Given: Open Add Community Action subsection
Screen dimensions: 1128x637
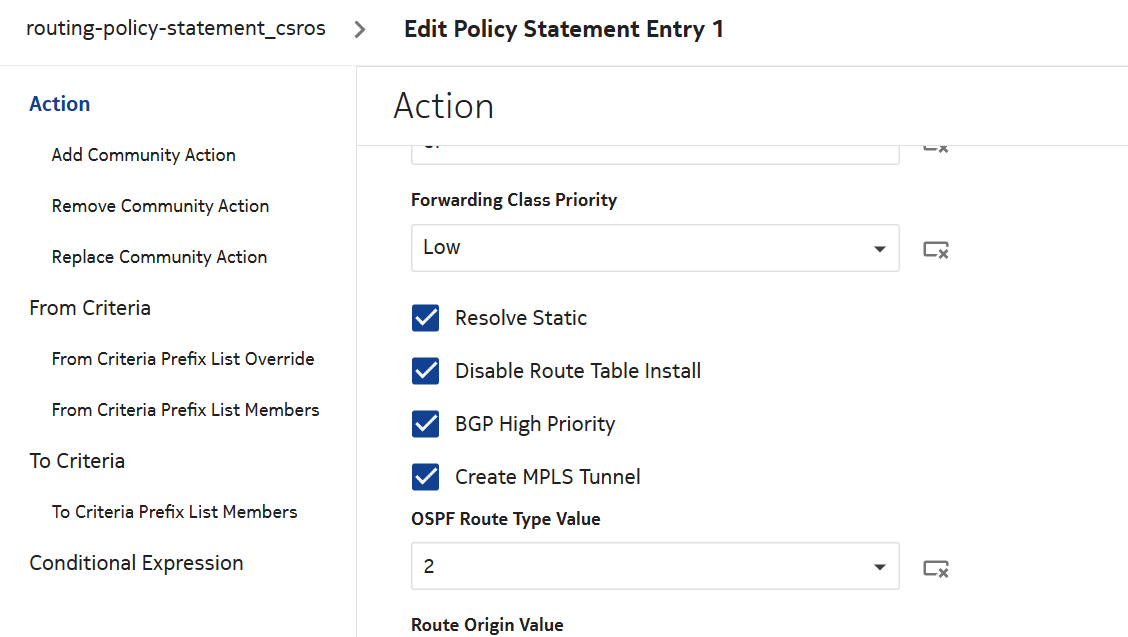Looking at the screenshot, I should 144,155.
